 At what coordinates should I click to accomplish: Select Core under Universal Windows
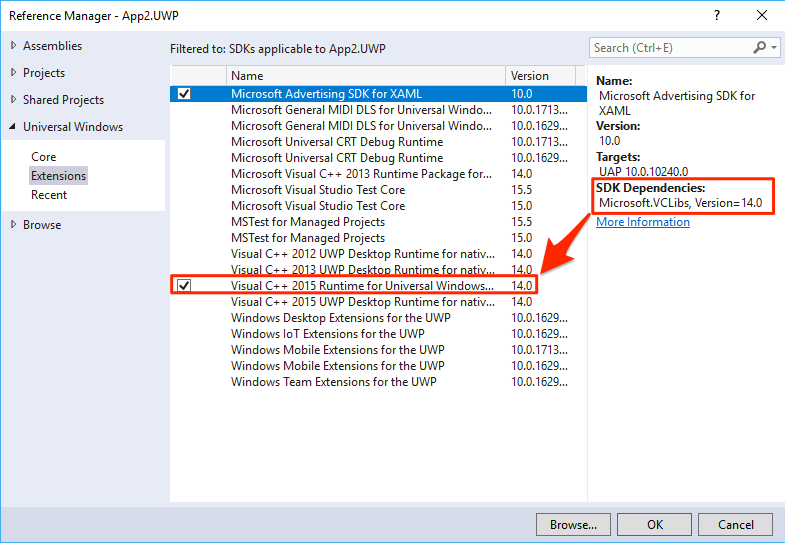click(44, 157)
